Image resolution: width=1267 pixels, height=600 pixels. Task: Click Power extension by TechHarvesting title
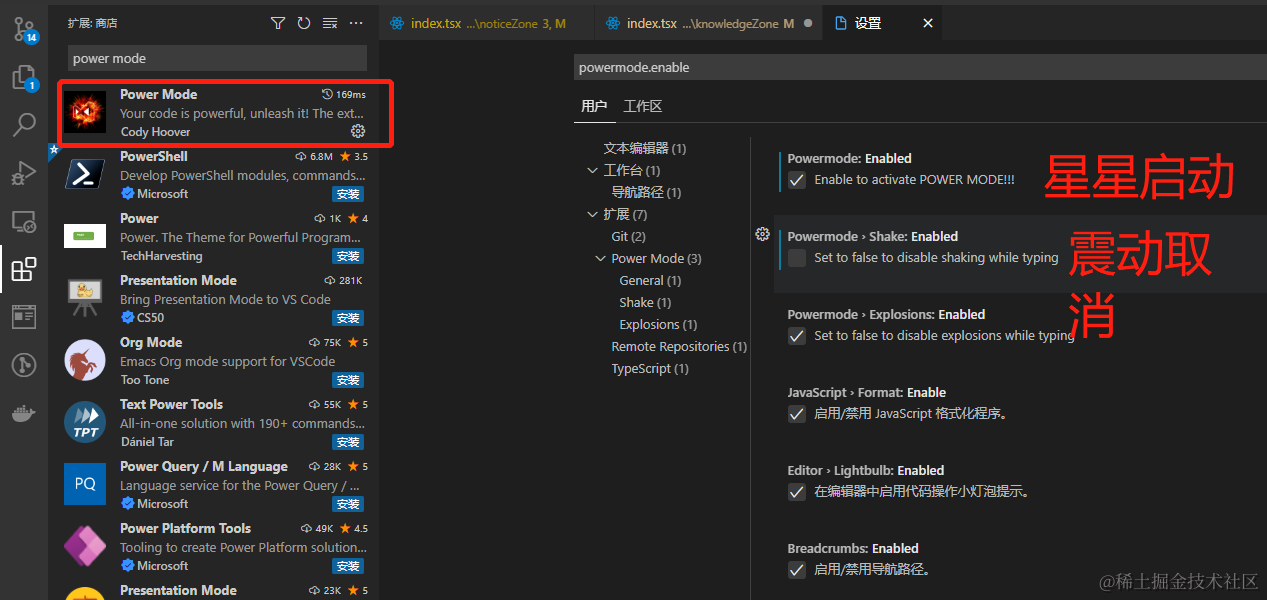pyautogui.click(x=139, y=218)
